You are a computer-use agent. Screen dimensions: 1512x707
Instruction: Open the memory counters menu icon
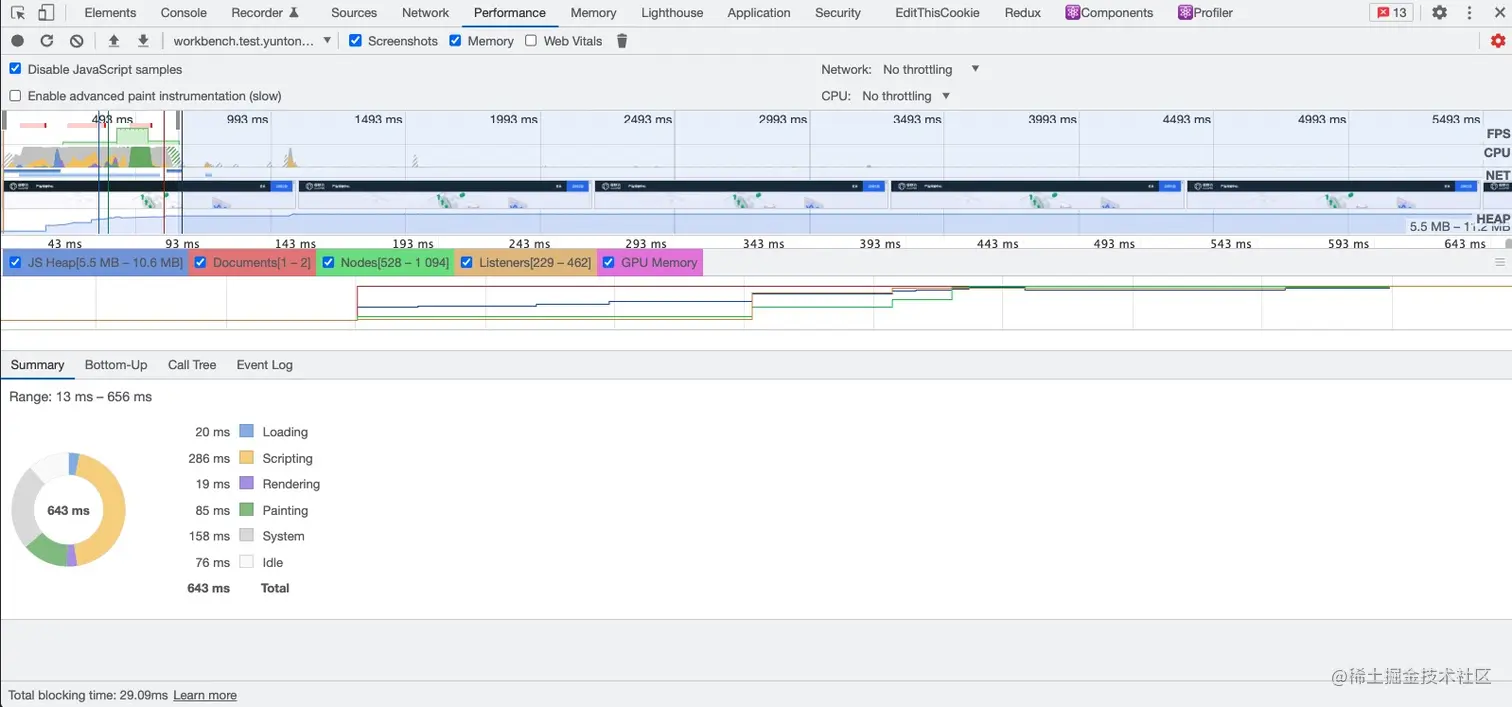click(1499, 262)
